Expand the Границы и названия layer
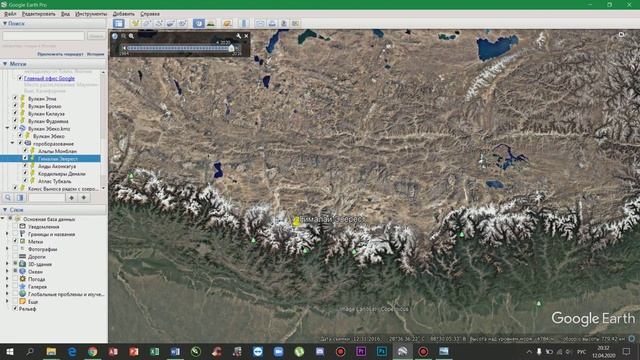The image size is (640, 360). [x=7, y=234]
